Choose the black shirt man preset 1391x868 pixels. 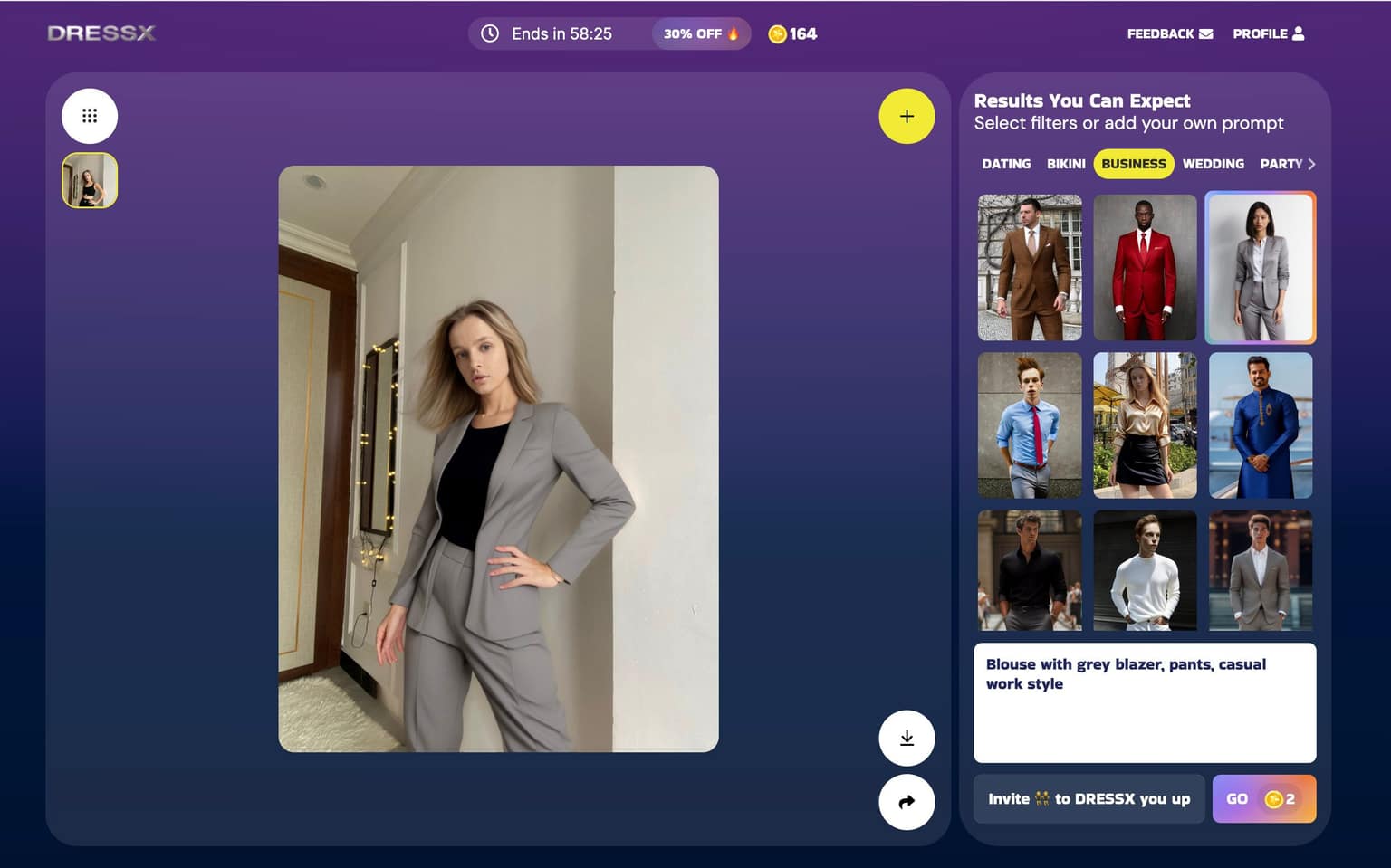1030,570
